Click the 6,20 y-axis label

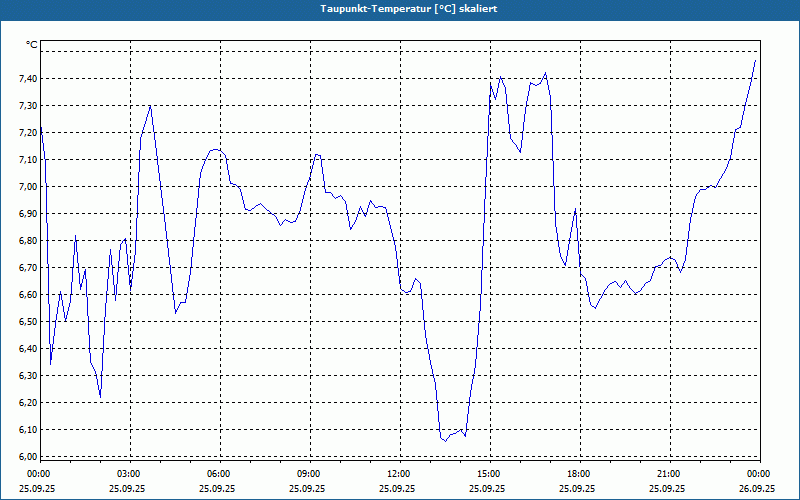click(28, 403)
